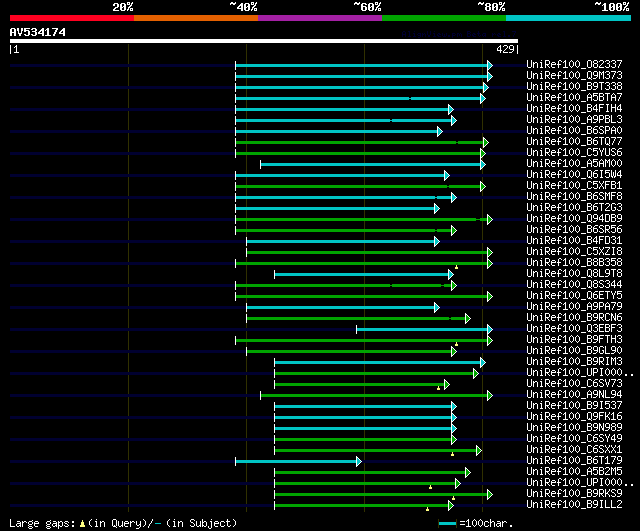Click the arrowhead ending the UniRef100_B9RKS9 bar
The width and height of the screenshot is (640, 531).
490,495
